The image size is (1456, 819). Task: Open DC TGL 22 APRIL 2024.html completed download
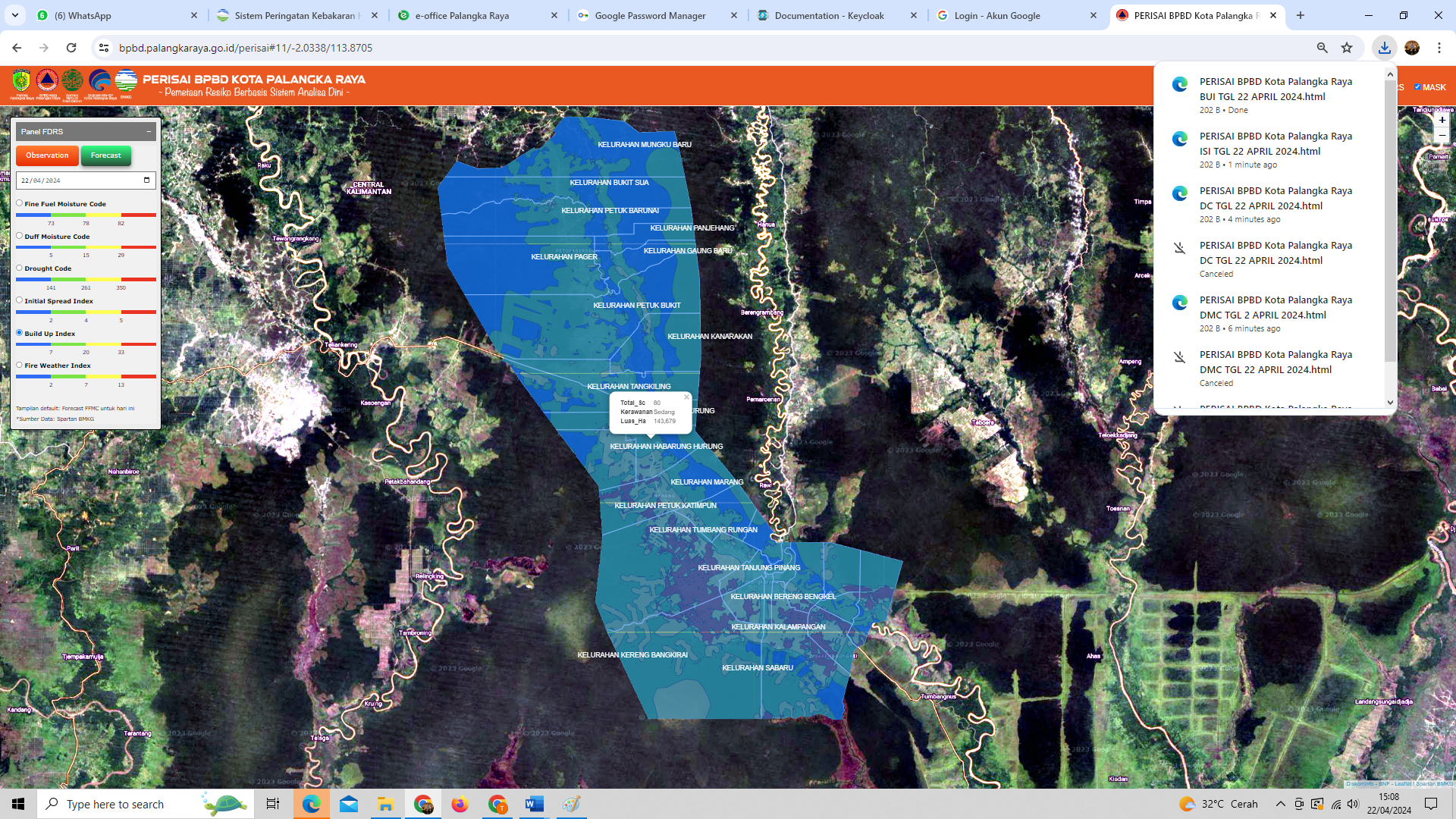[x=1276, y=198]
